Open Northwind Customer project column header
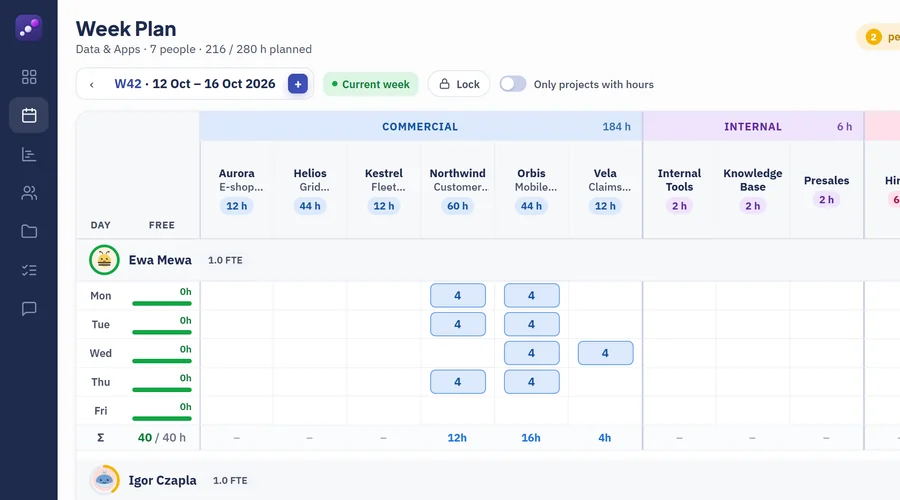 click(457, 189)
